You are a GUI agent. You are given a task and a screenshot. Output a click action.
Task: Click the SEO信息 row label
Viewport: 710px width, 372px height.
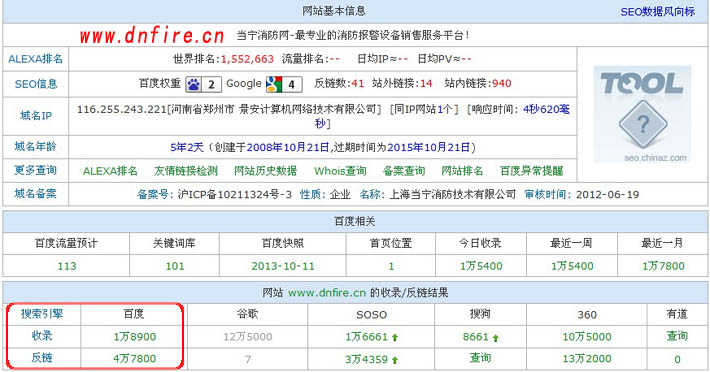click(36, 84)
